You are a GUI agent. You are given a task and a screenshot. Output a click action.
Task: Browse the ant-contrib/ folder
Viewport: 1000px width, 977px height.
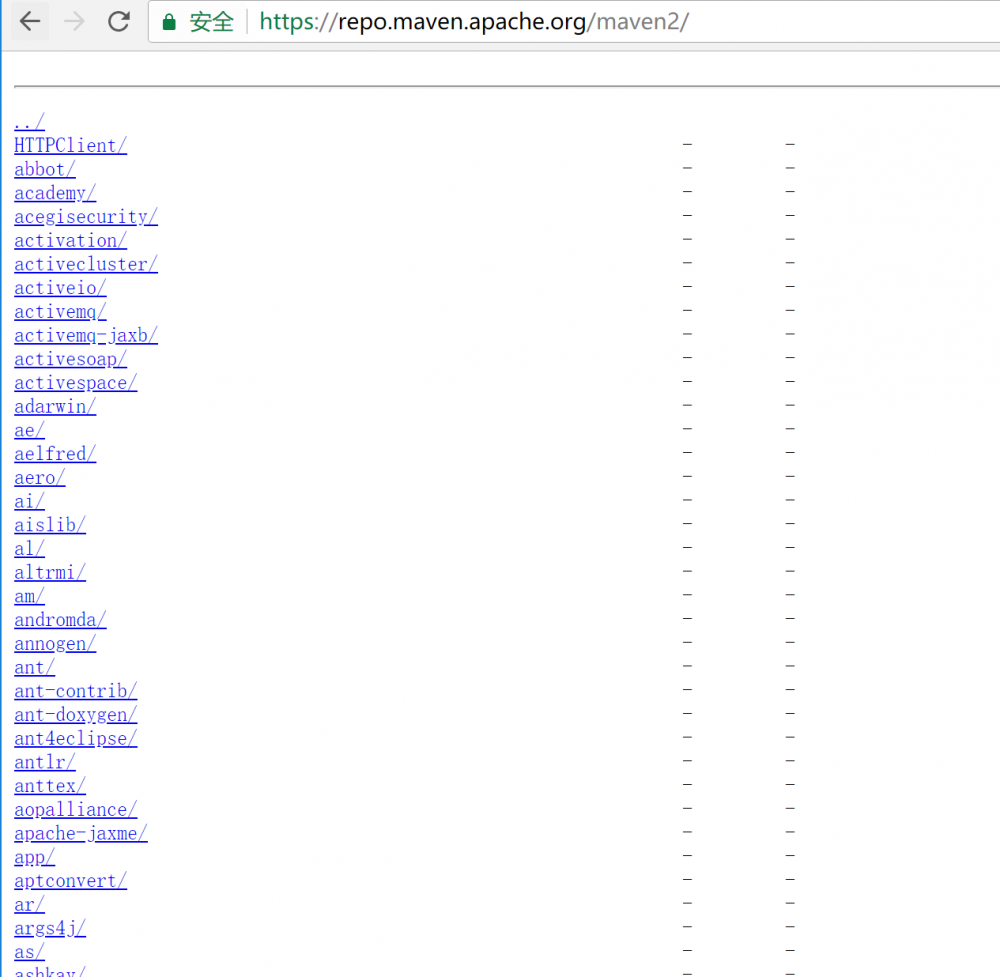[75, 691]
